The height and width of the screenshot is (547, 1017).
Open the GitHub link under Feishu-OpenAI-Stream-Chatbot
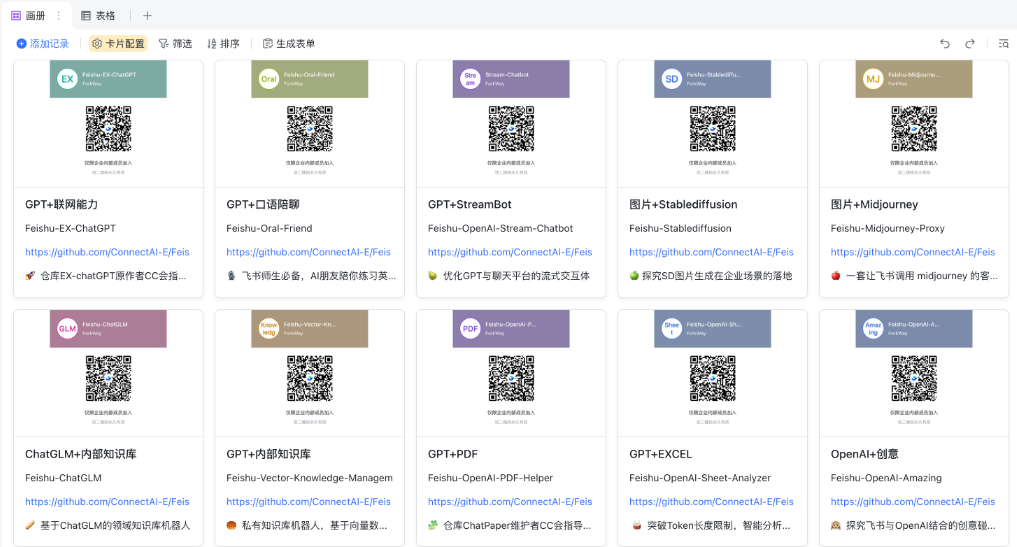click(x=510, y=252)
